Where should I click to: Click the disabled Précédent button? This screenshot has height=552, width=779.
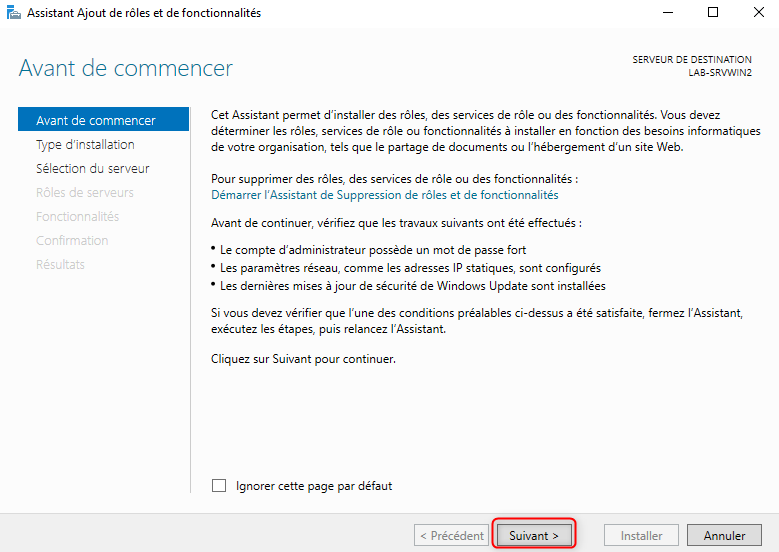(452, 535)
